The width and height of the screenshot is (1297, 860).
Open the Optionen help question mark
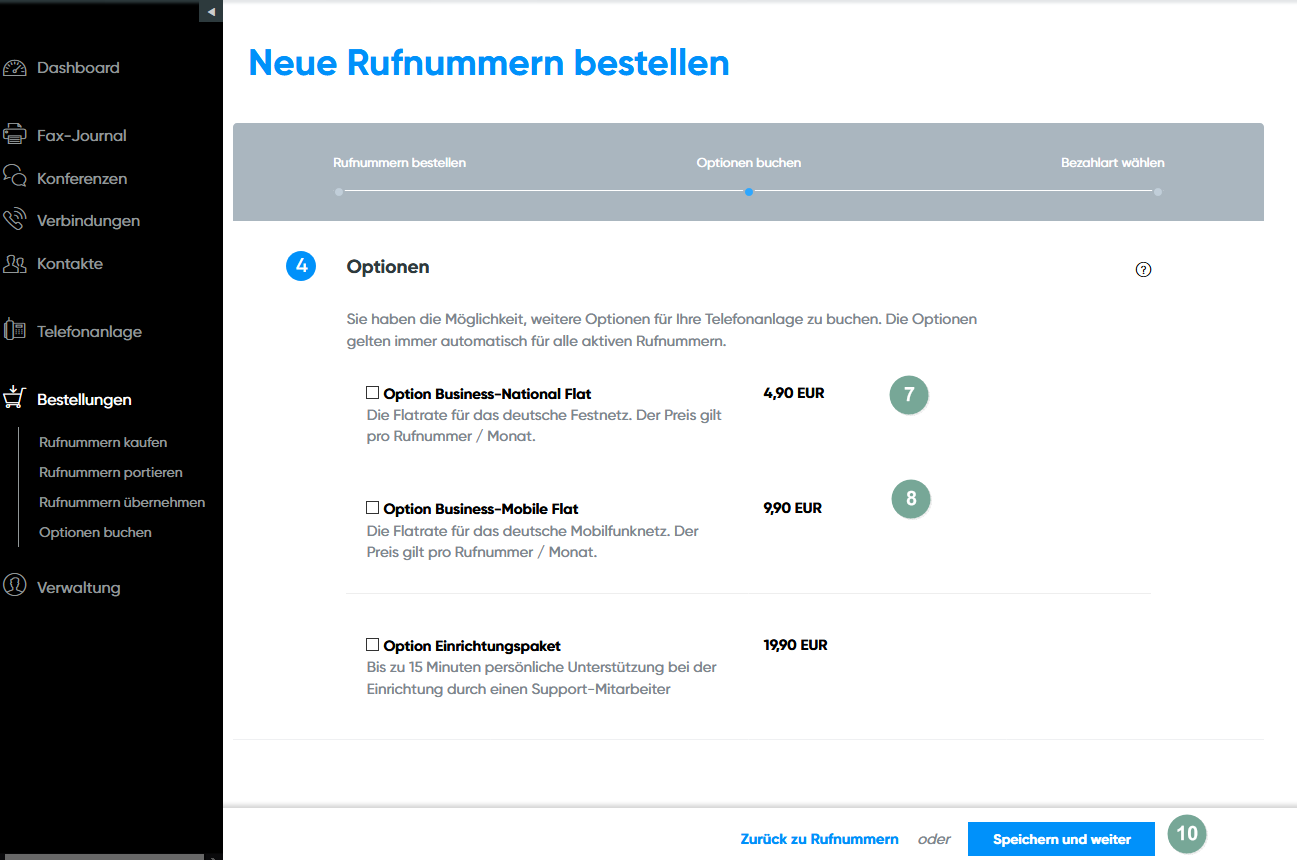(x=1144, y=269)
